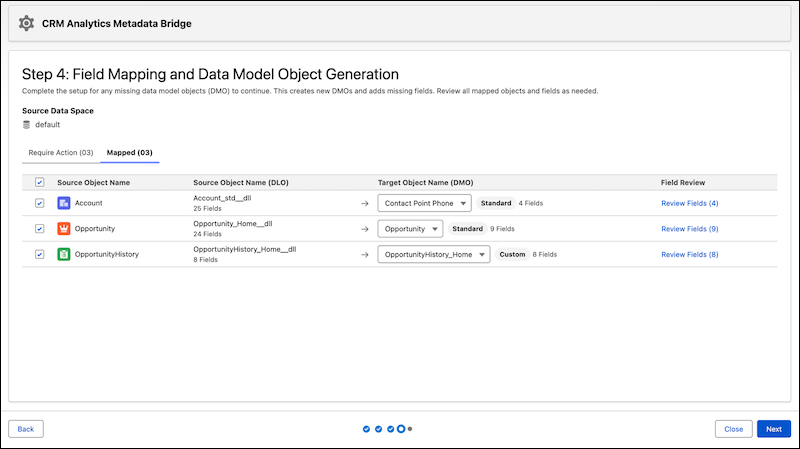Screen dimensions: 800x449
Task: Click the Standard badge in Opportunity row
Action: (467, 229)
